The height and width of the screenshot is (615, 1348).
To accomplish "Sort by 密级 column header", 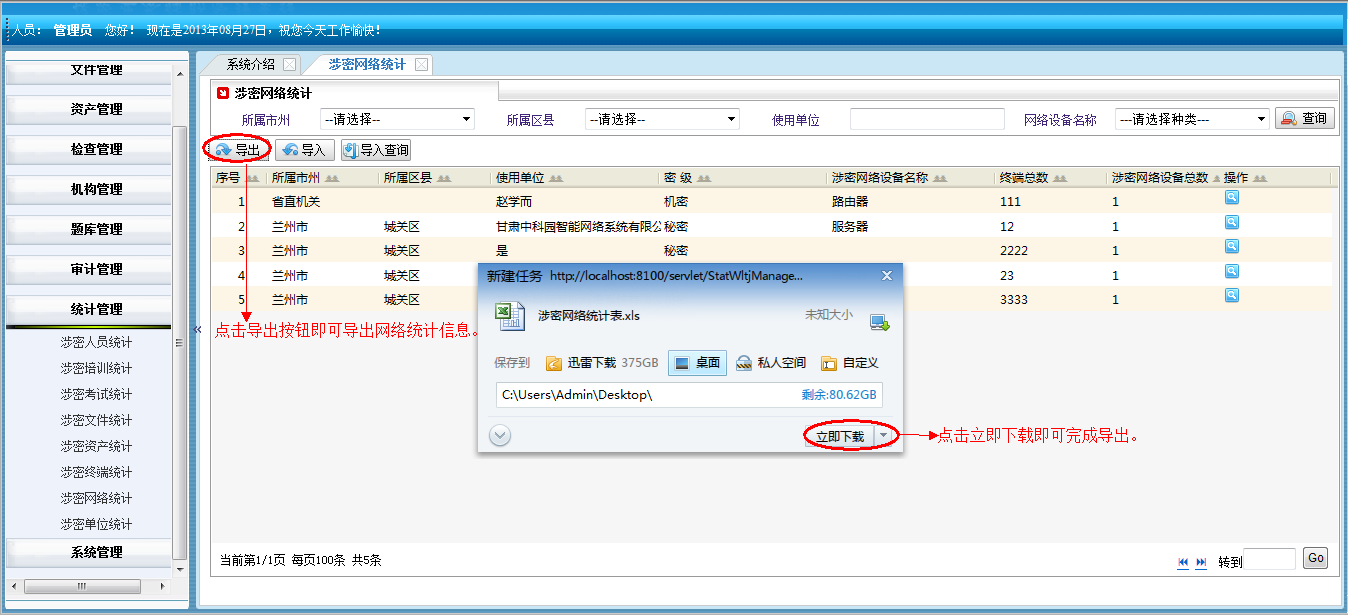I will [x=741, y=178].
